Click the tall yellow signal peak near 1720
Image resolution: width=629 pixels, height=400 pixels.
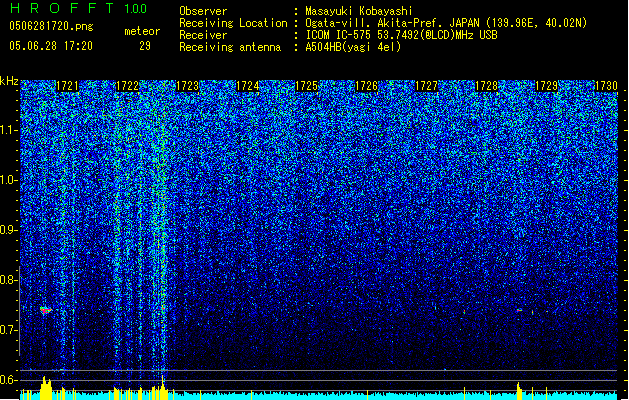[x=46, y=388]
